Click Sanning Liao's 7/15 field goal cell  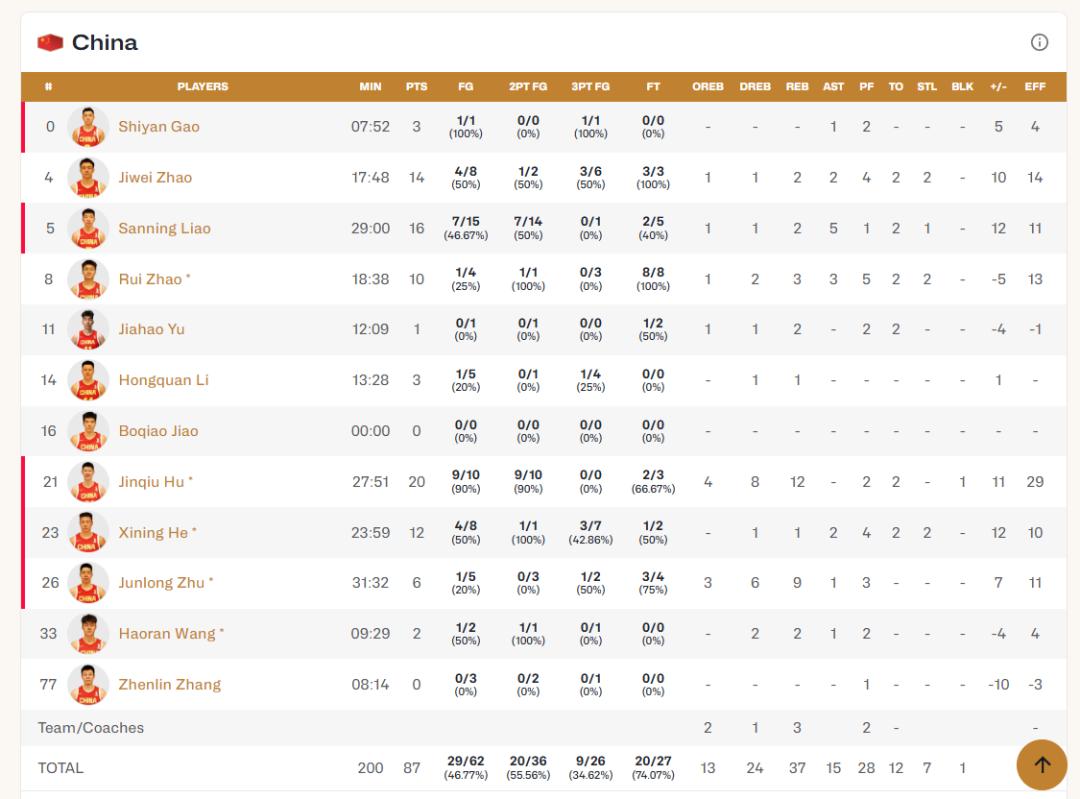click(466, 229)
